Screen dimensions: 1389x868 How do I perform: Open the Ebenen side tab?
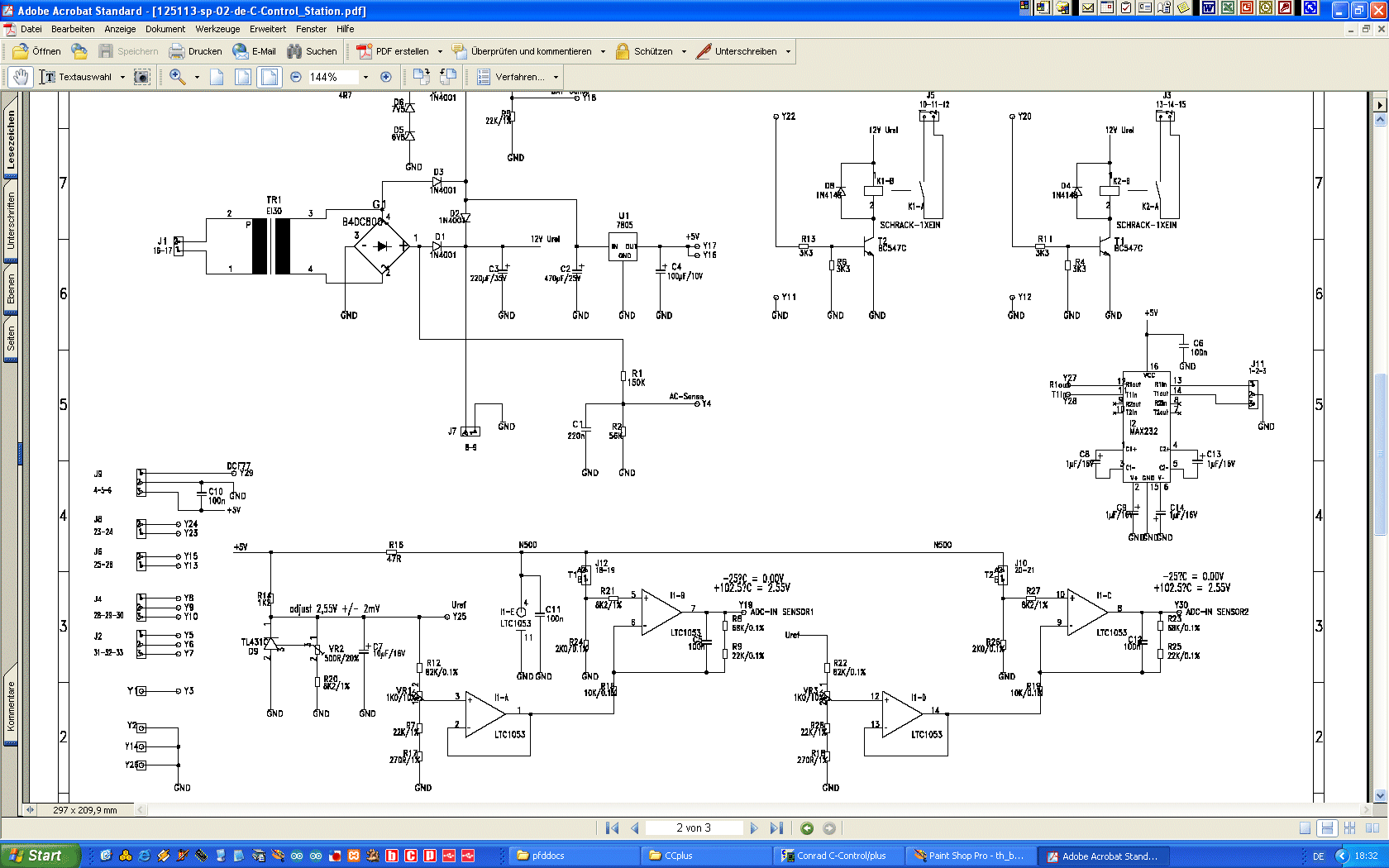pyautogui.click(x=11, y=289)
